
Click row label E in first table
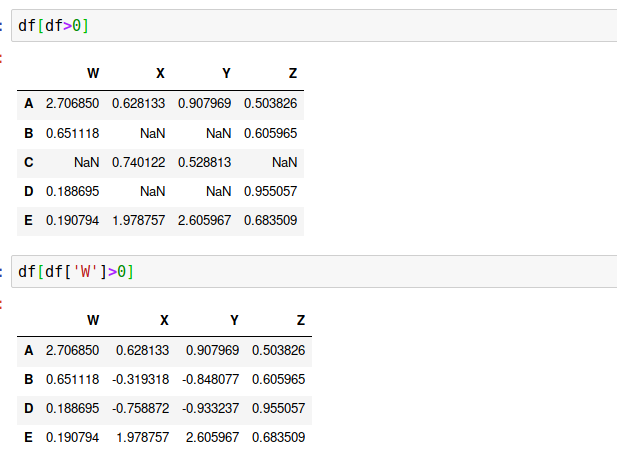click(x=28, y=220)
